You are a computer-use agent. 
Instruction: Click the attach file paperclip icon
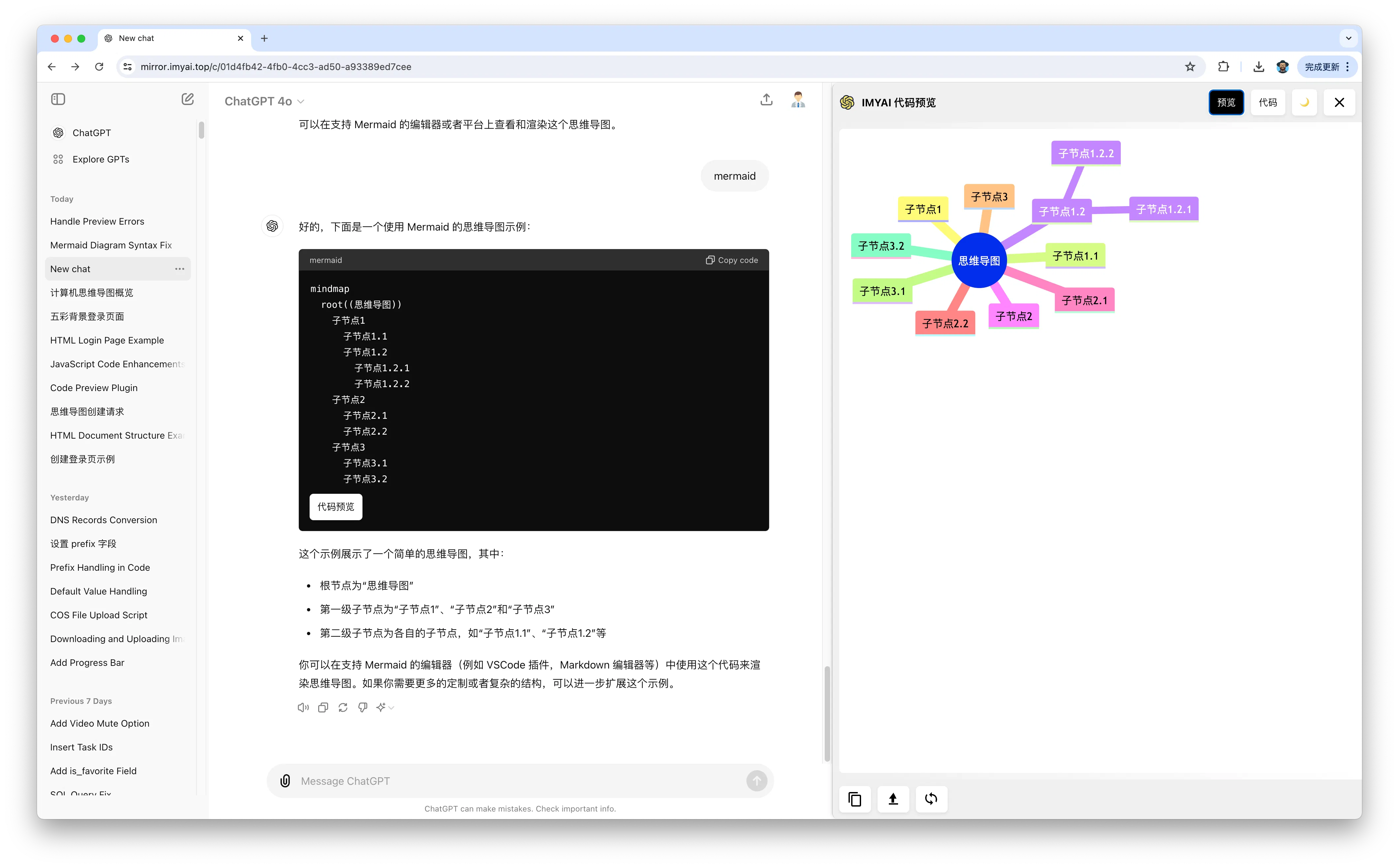pos(285,781)
